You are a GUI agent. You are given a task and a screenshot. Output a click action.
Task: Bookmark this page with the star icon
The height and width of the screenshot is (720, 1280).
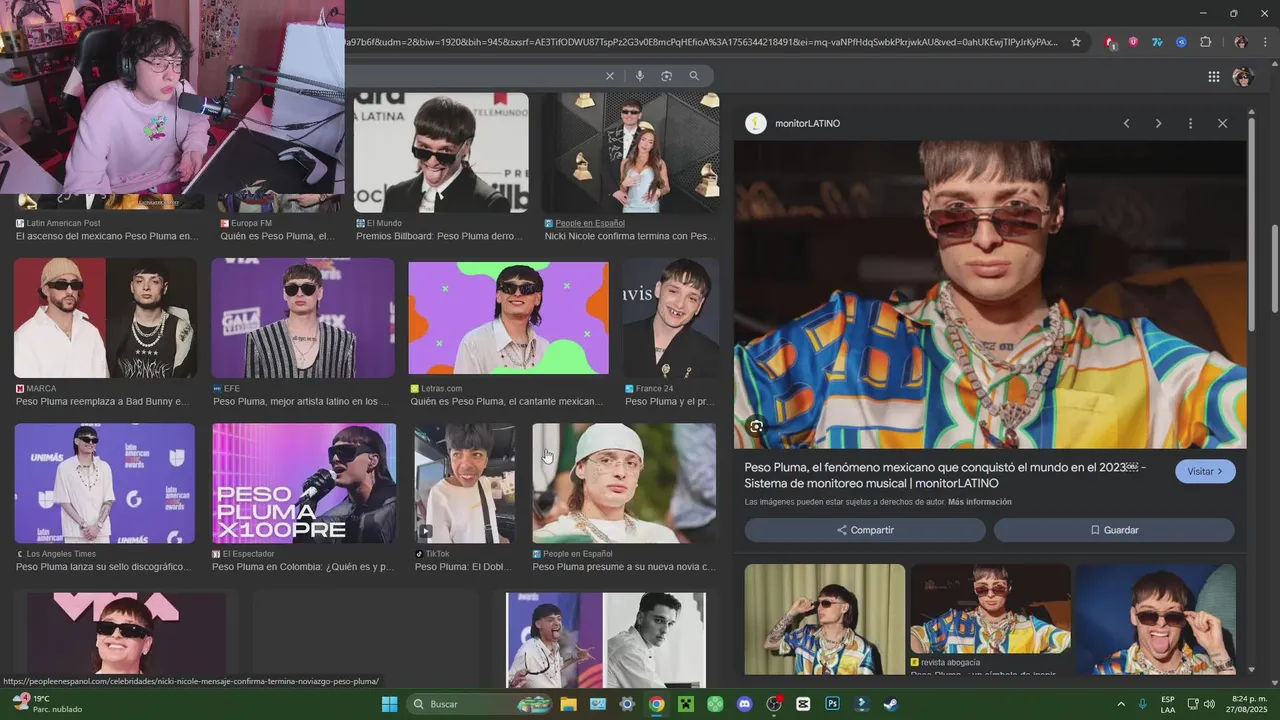tap(1076, 42)
